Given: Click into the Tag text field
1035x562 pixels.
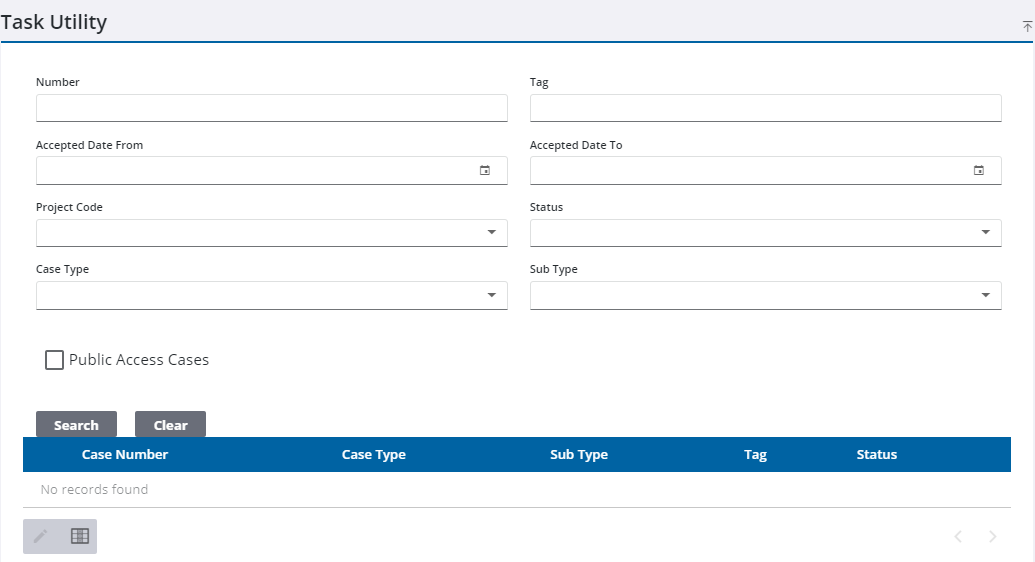Looking at the screenshot, I should click(x=765, y=108).
